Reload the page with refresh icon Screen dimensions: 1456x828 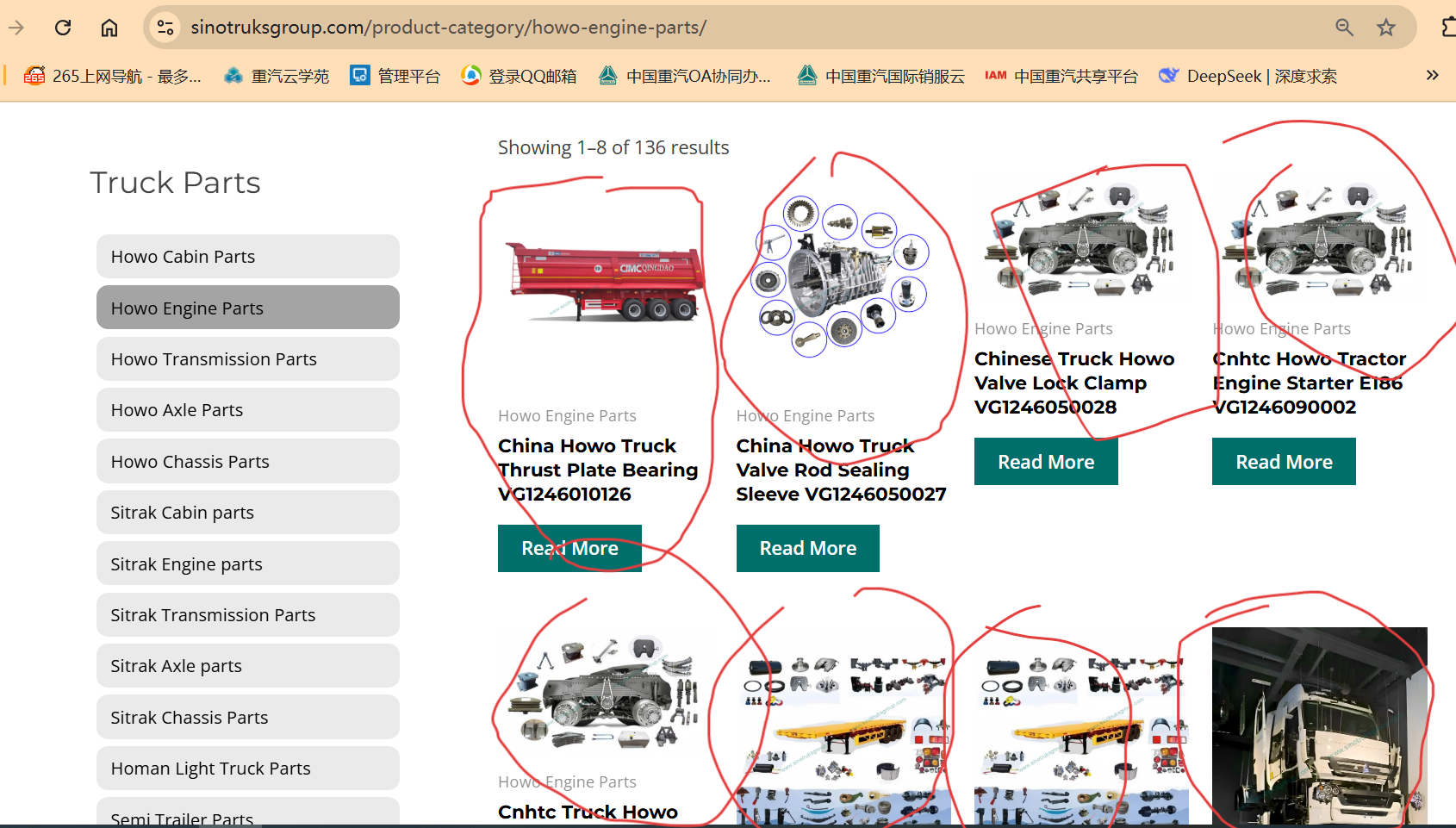[x=63, y=28]
